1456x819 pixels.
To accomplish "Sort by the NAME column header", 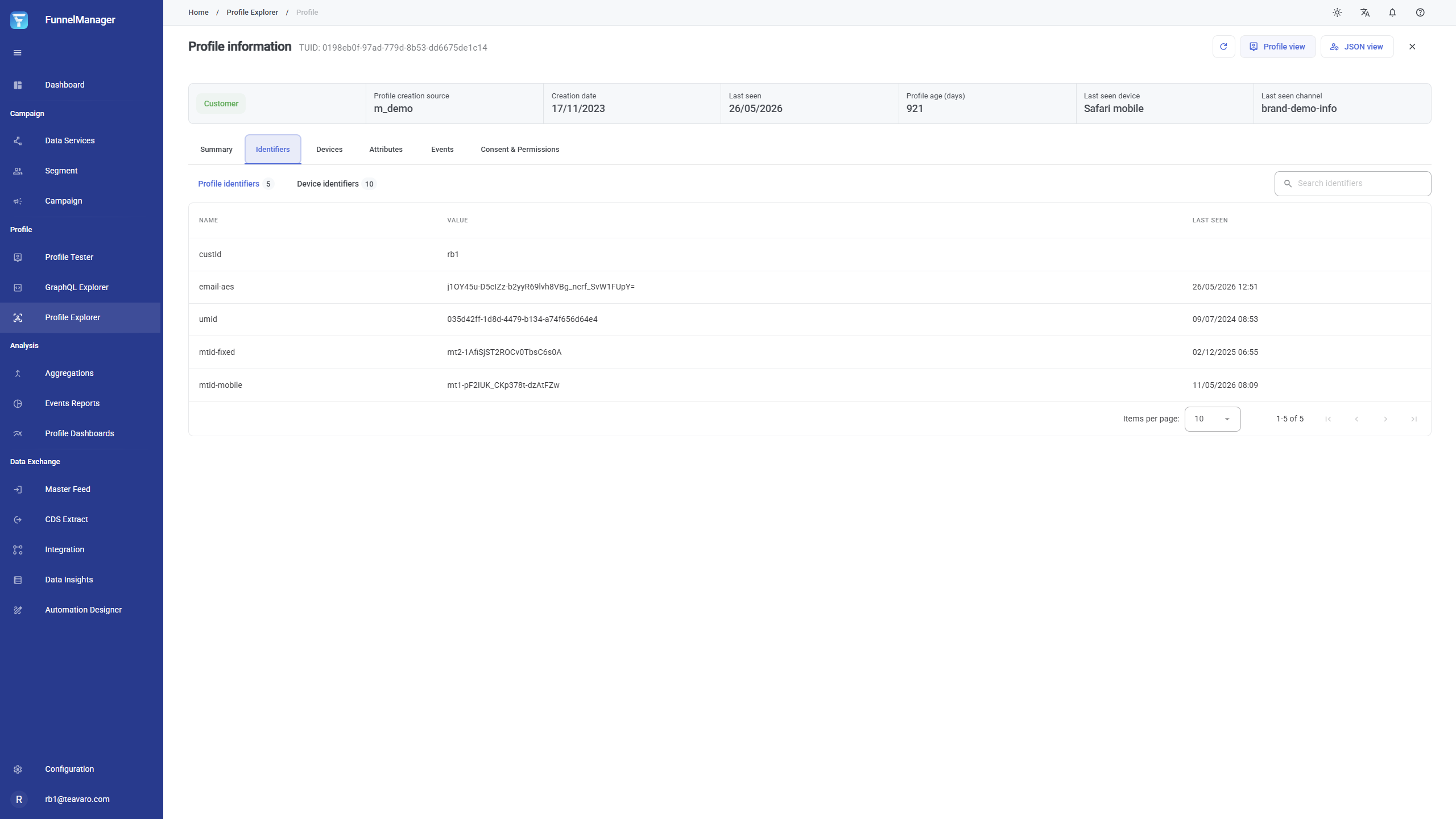I will (208, 221).
